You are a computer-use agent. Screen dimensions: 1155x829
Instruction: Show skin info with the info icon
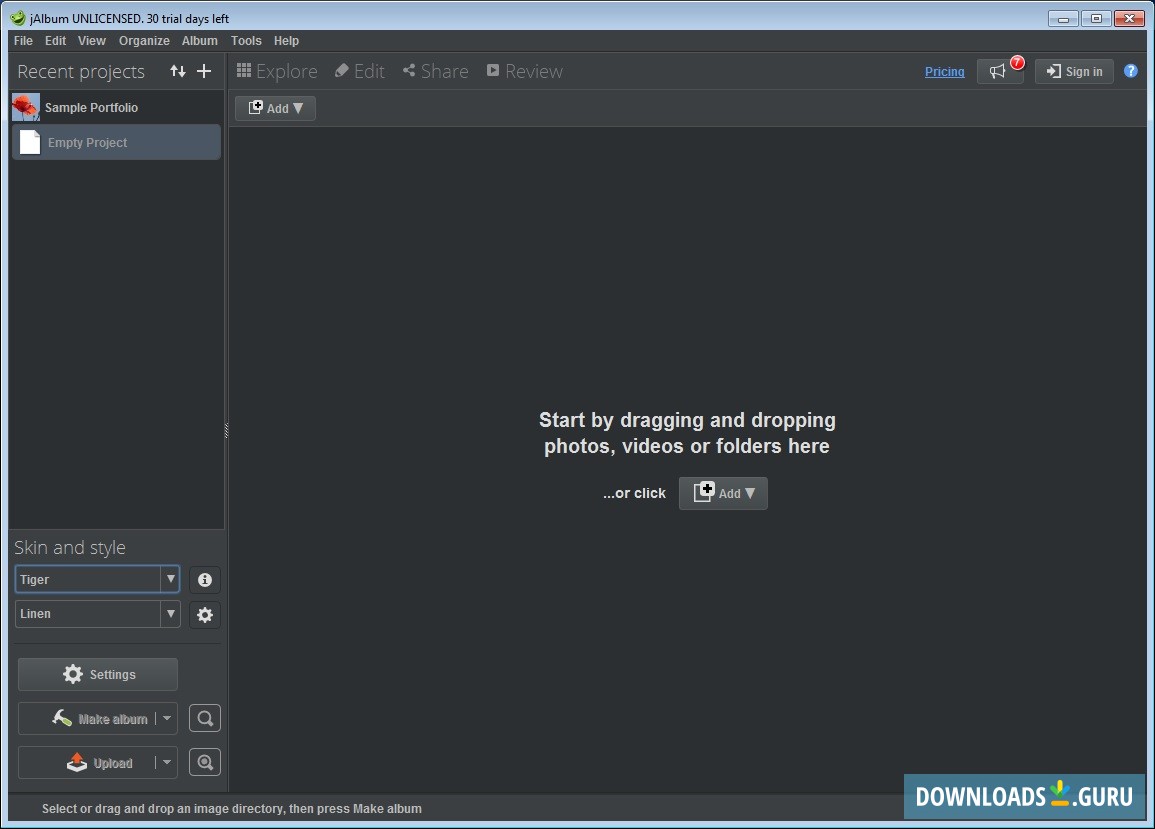coord(205,580)
